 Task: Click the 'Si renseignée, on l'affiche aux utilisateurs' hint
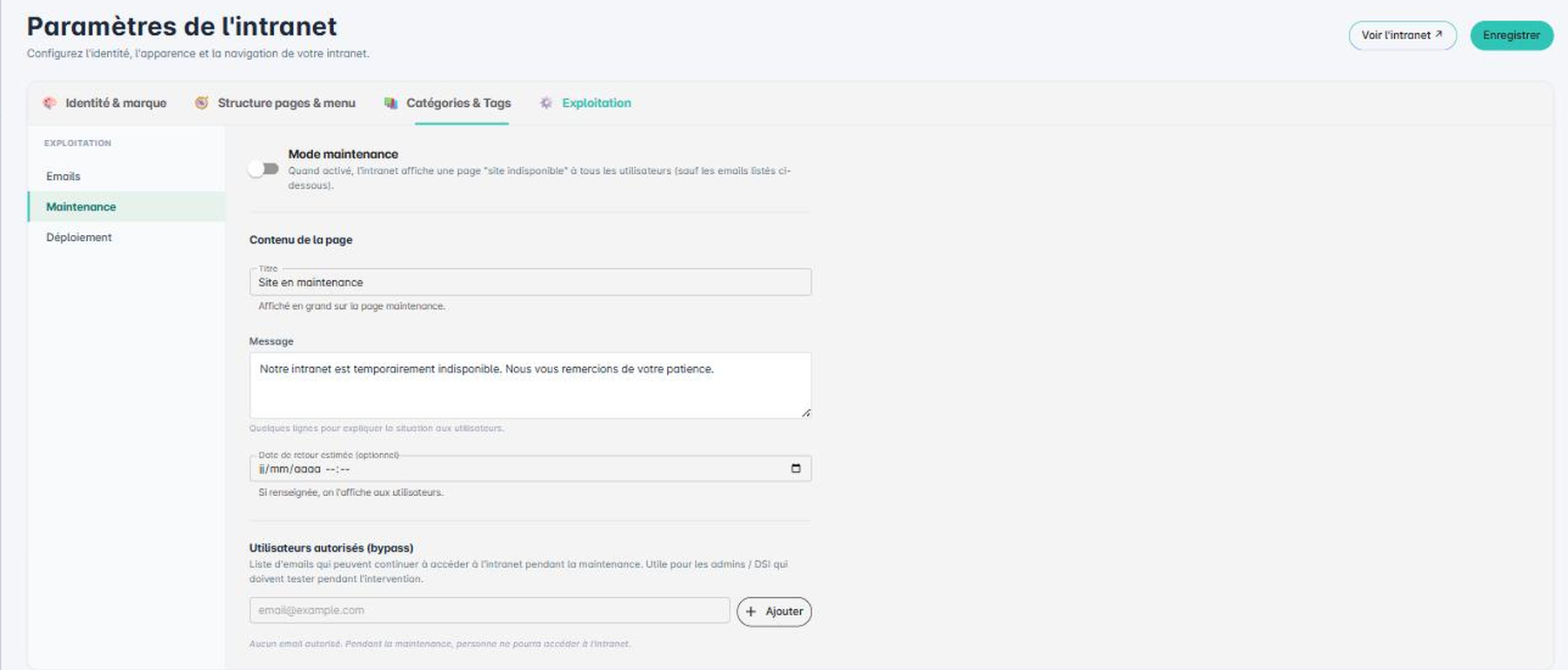tap(350, 492)
